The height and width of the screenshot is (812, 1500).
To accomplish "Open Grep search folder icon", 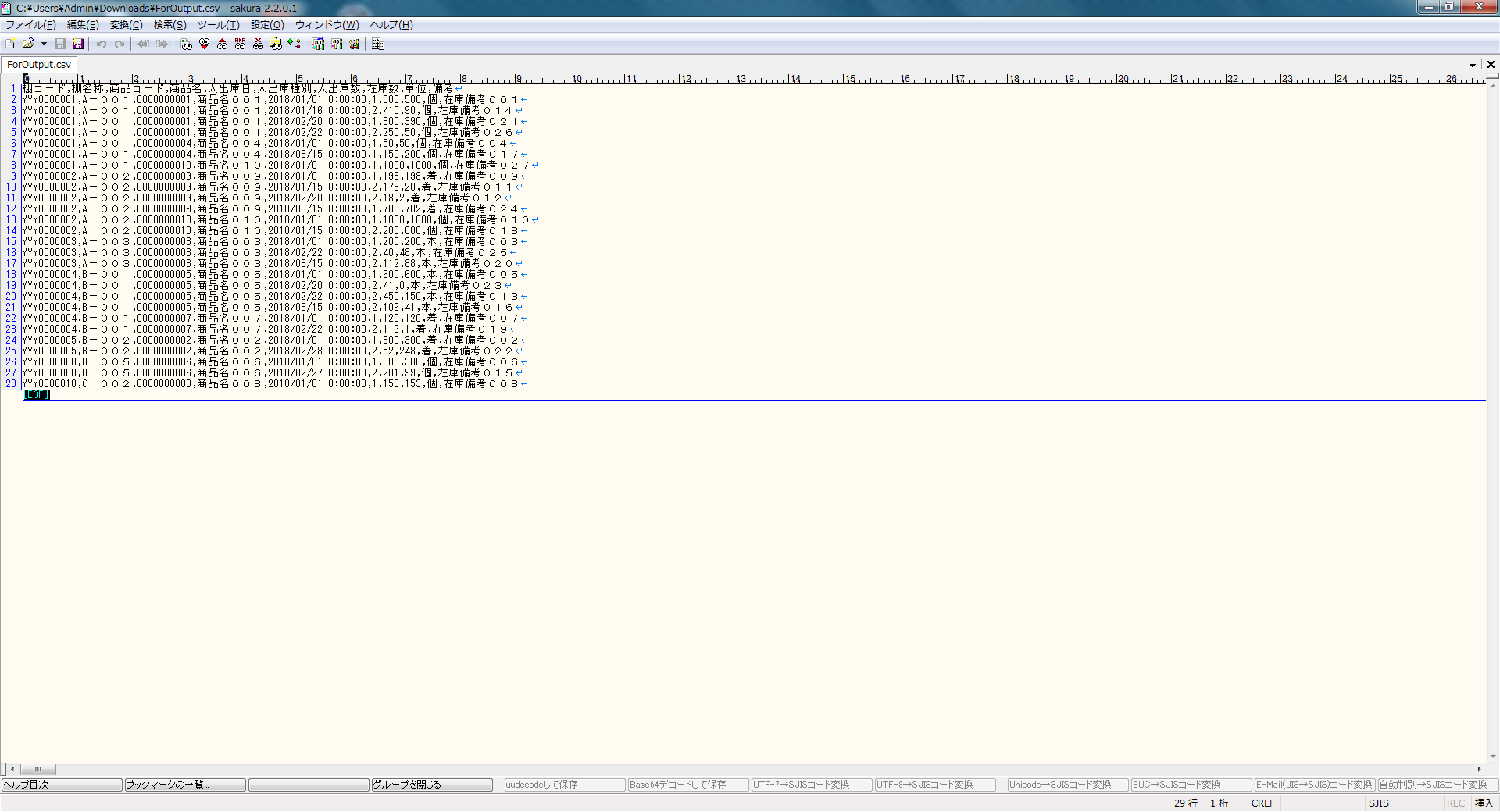I will (276, 45).
